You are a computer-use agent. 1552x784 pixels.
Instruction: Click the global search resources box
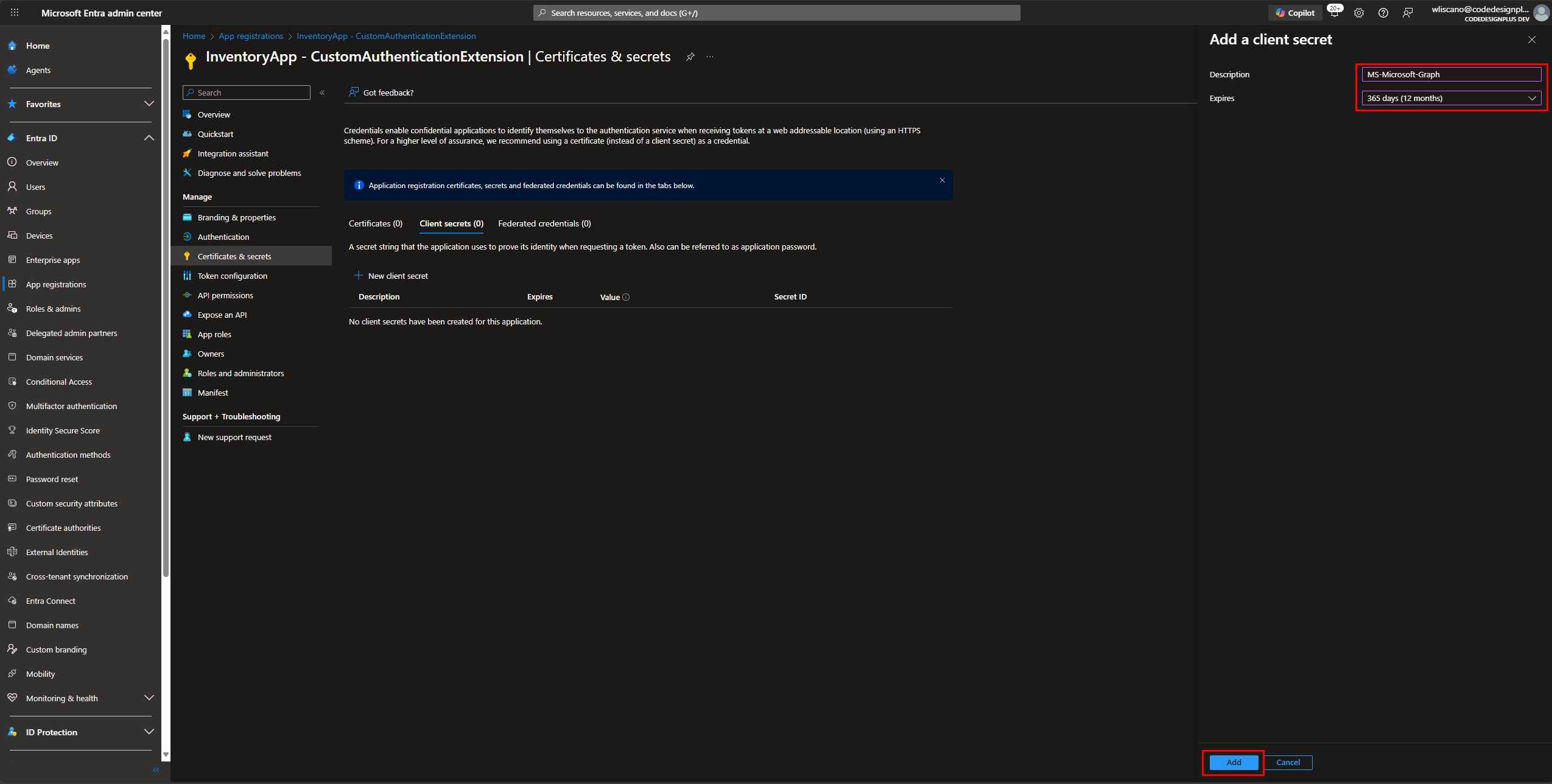point(776,13)
